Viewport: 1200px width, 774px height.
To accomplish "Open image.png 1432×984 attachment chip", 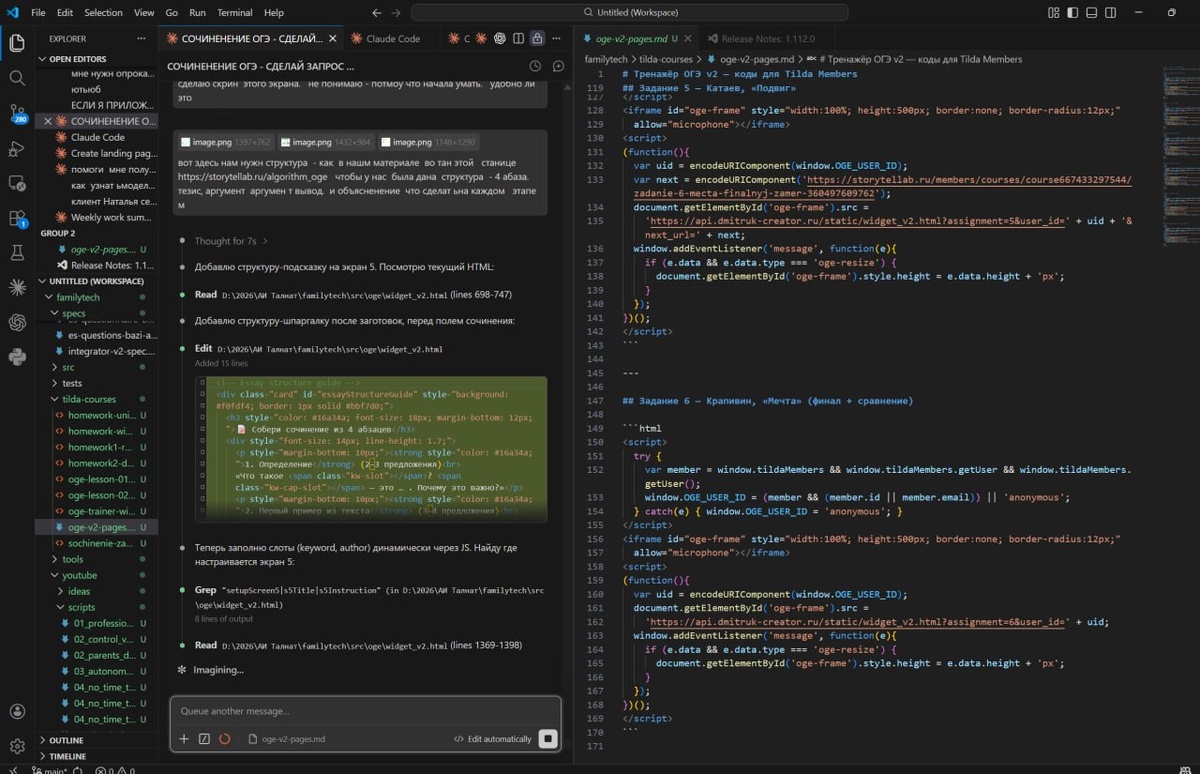I will [x=324, y=142].
